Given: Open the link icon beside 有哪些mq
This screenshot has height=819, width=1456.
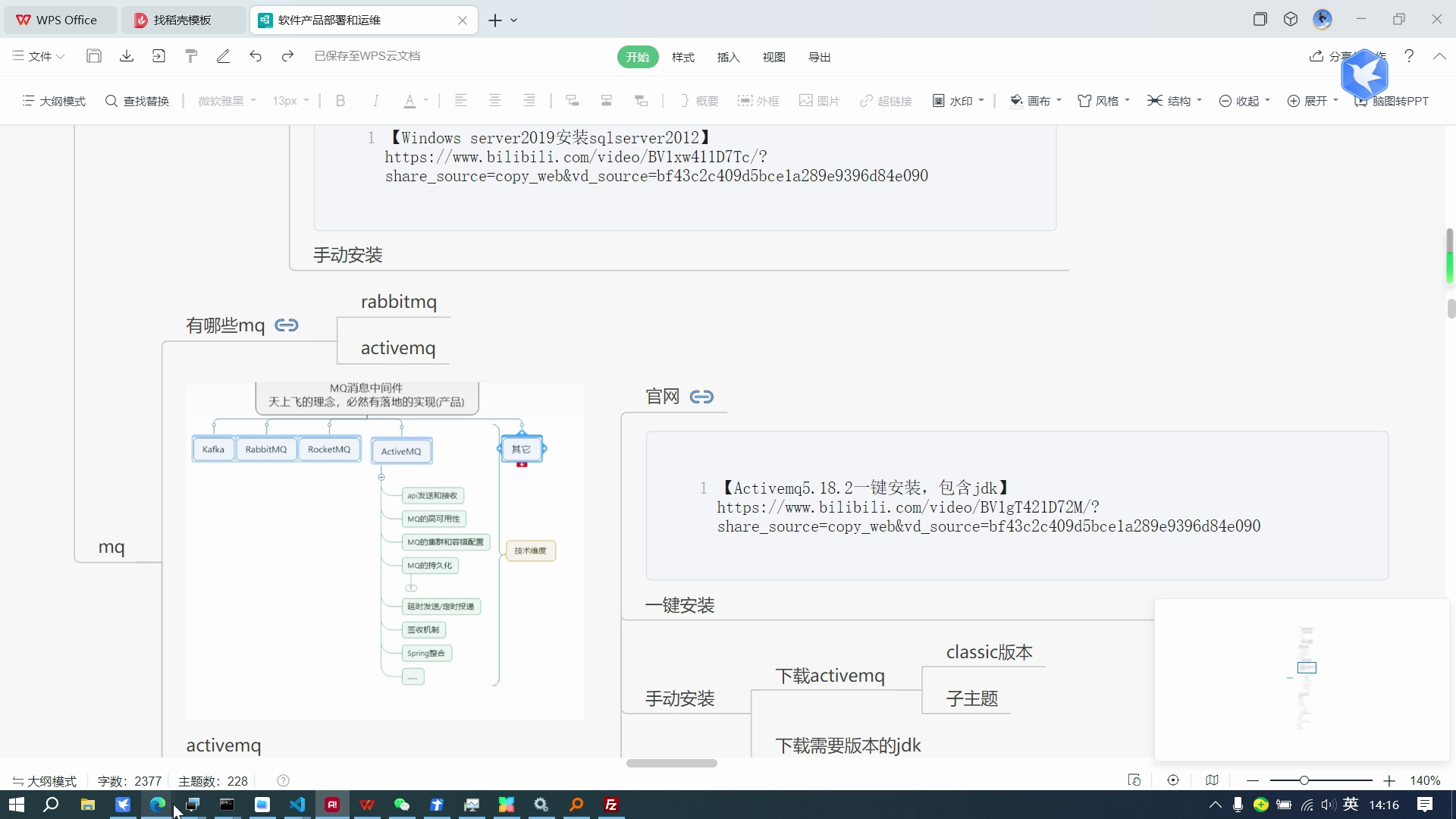Looking at the screenshot, I should point(286,325).
